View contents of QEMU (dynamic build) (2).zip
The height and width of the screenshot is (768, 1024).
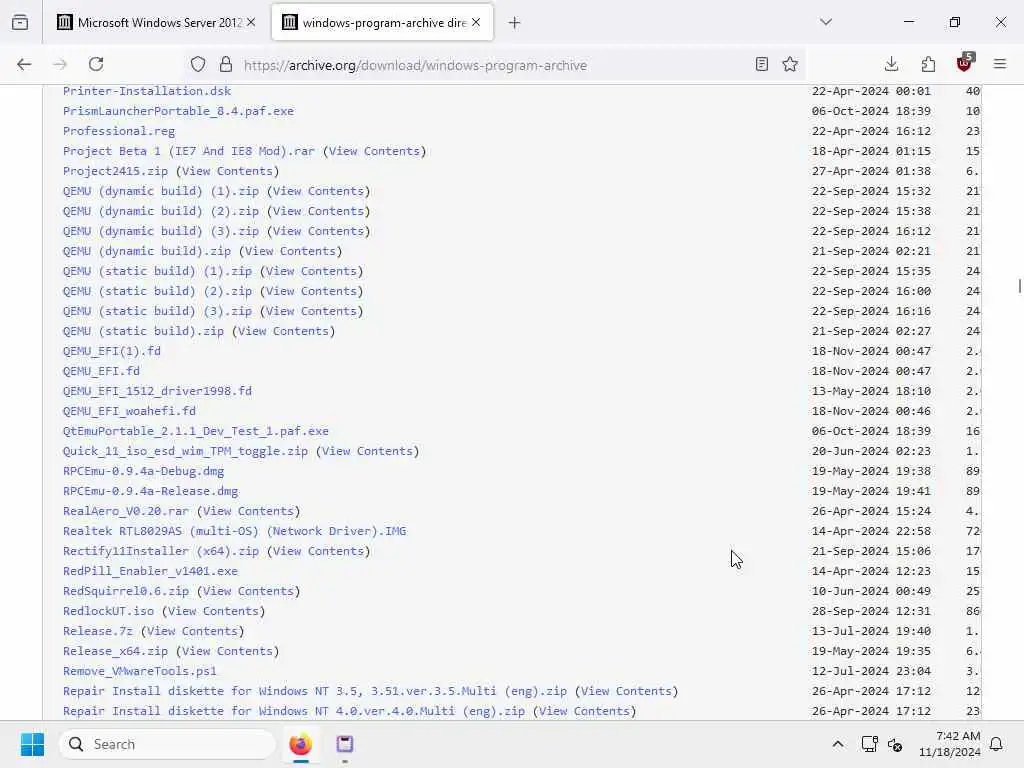pos(318,211)
